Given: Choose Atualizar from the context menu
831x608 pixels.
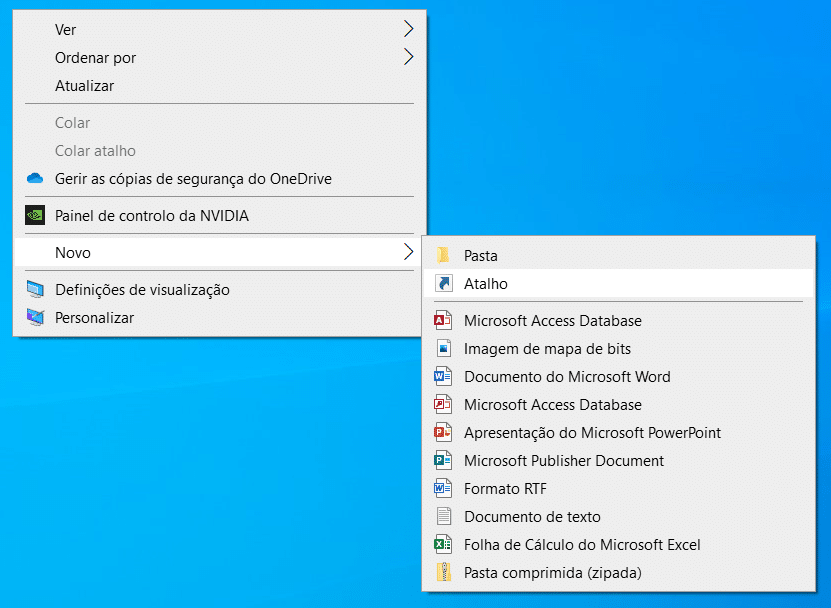Looking at the screenshot, I should [x=219, y=85].
